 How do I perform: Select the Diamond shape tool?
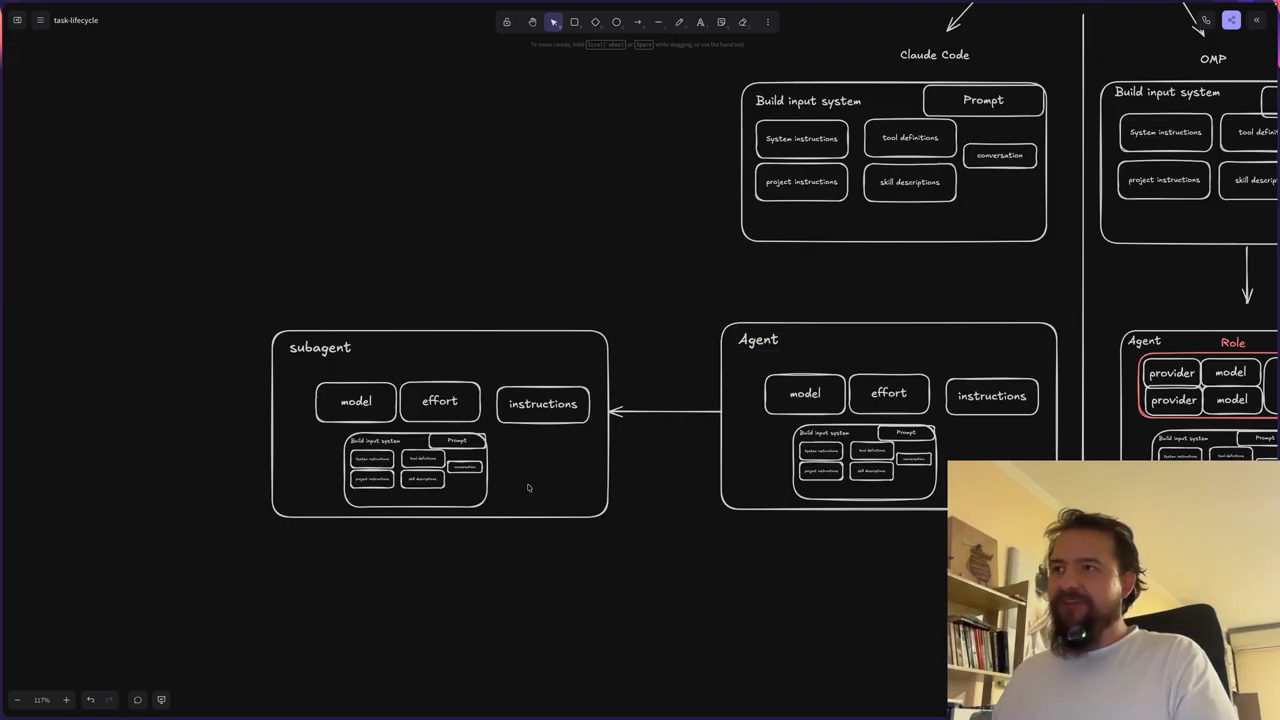pos(595,22)
